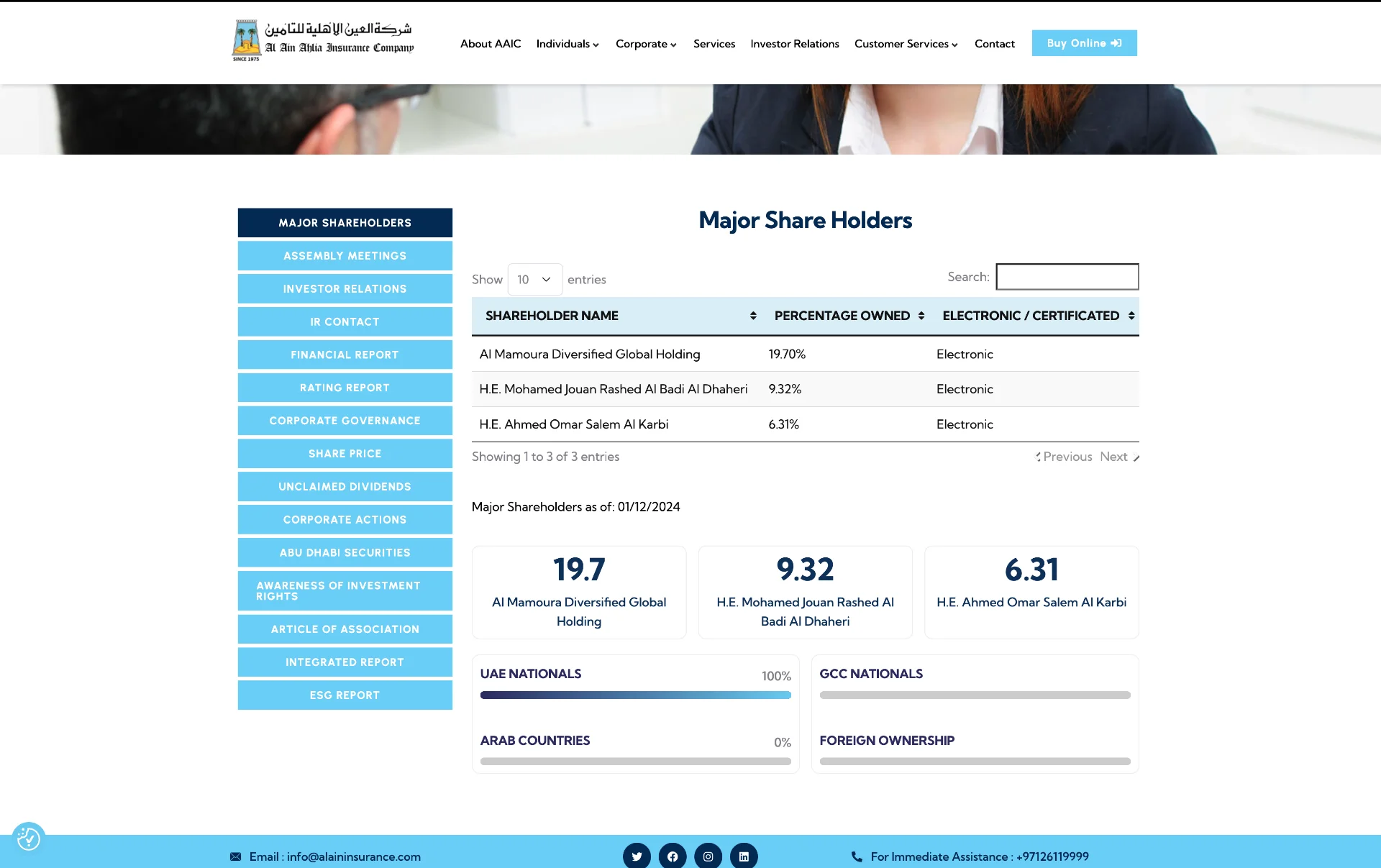The image size is (1381, 868).
Task: Click the Arab Countries progress bar
Action: 636,761
